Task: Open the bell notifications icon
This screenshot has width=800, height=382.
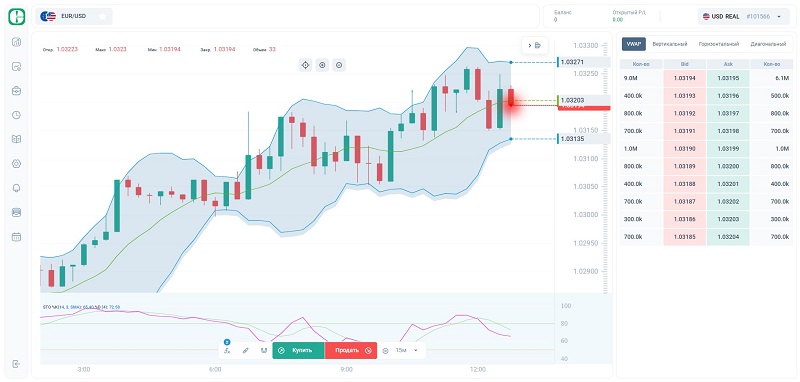Action: 16,188
